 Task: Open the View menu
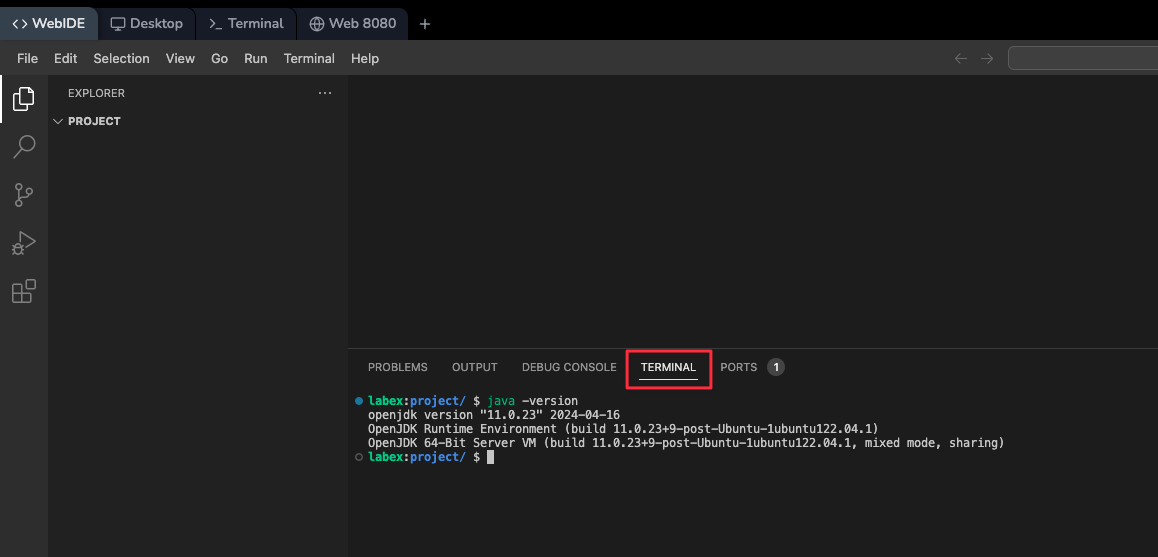180,58
